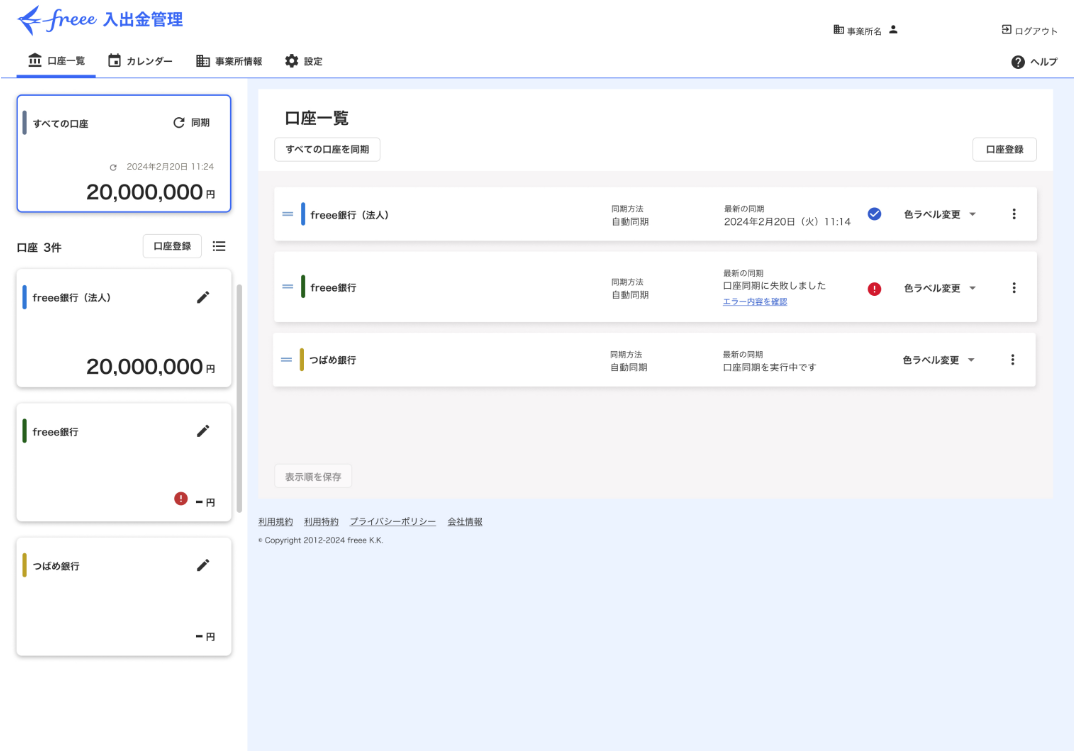Open the ヘルプ menu
Screen dimensions: 1074x751
click(x=1034, y=62)
